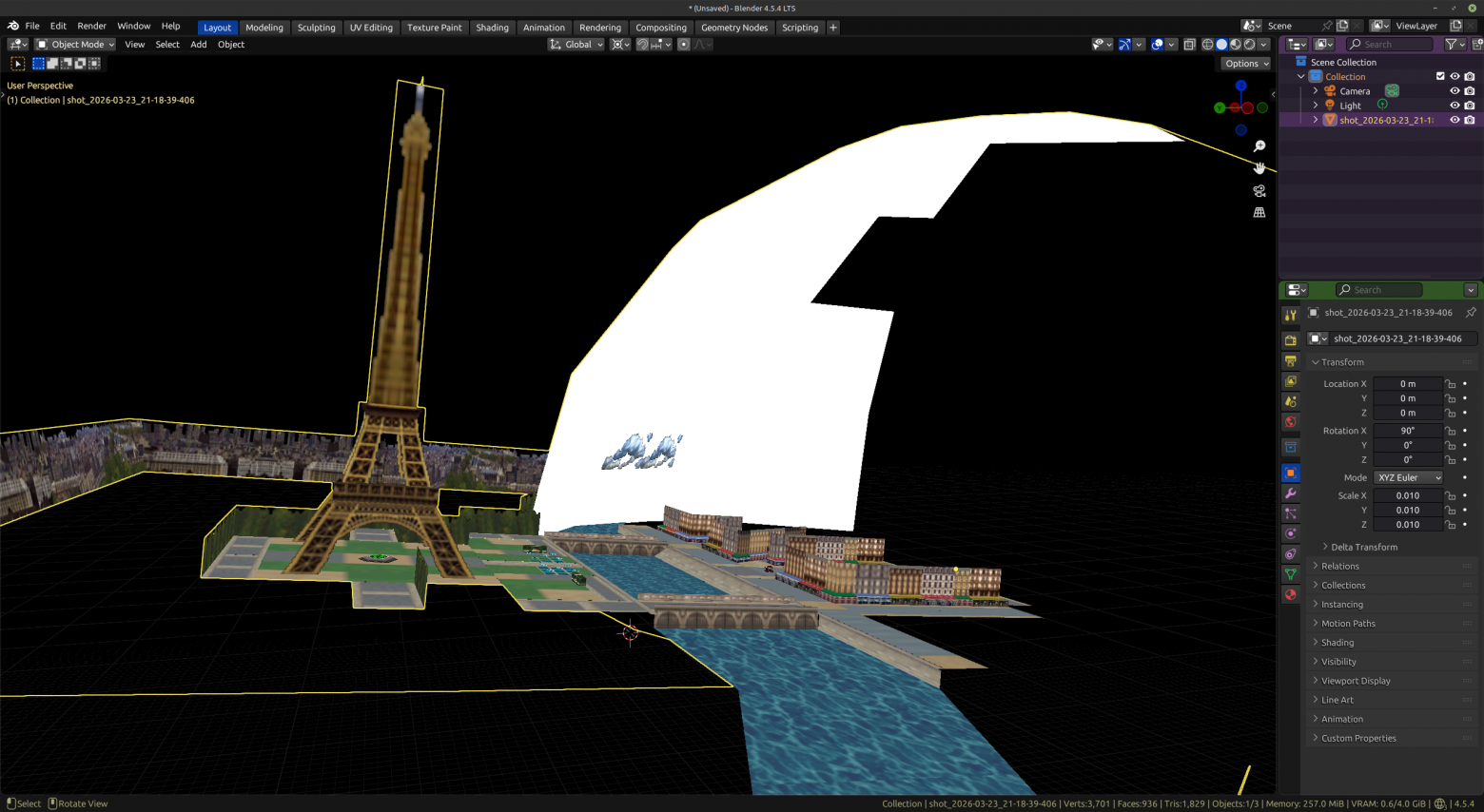Select rendered viewport shading mode
The image size is (1484, 812).
[1249, 45]
